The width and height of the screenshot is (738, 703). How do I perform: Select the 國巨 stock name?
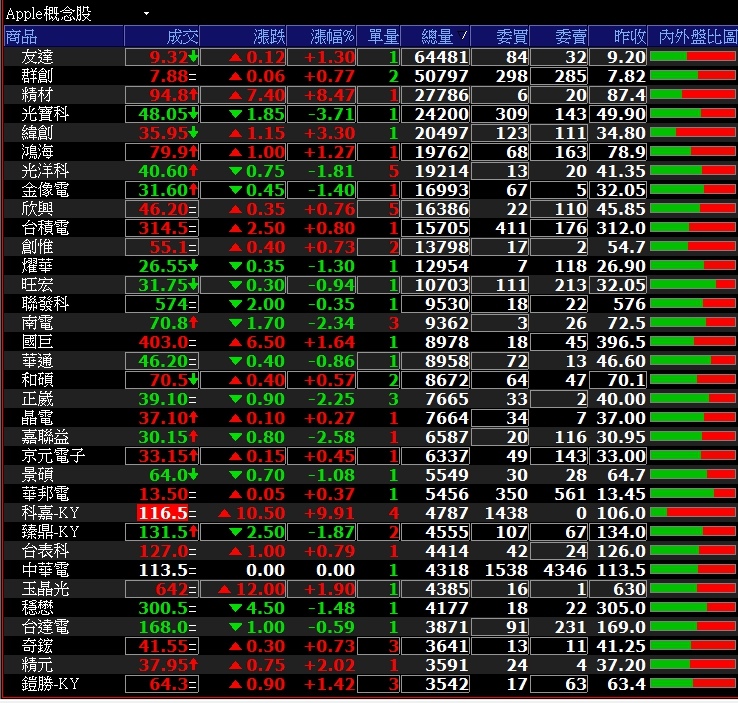pyautogui.click(x=37, y=342)
